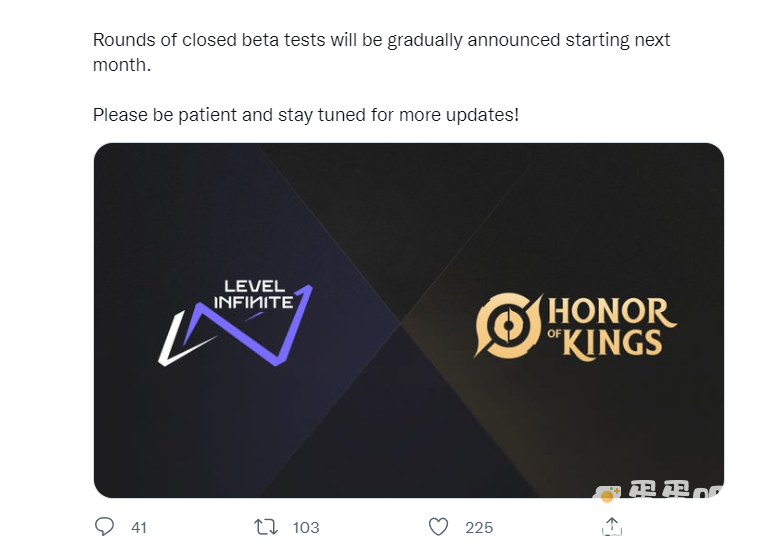Screen dimensions: 766x550
Task: Click the LEVEL INFINITE white text
Action: [254, 295]
